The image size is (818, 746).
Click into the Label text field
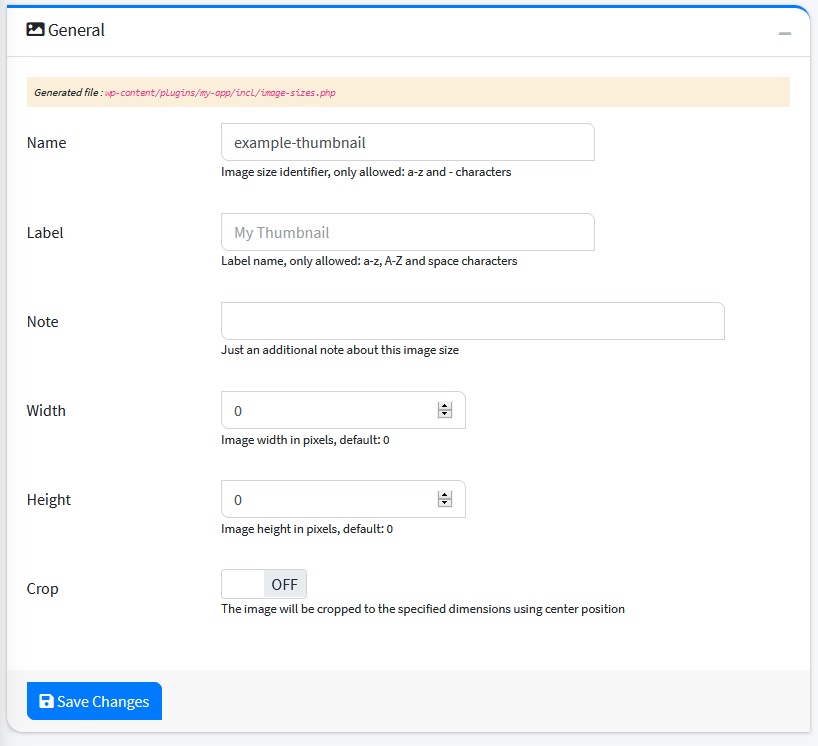tap(407, 232)
